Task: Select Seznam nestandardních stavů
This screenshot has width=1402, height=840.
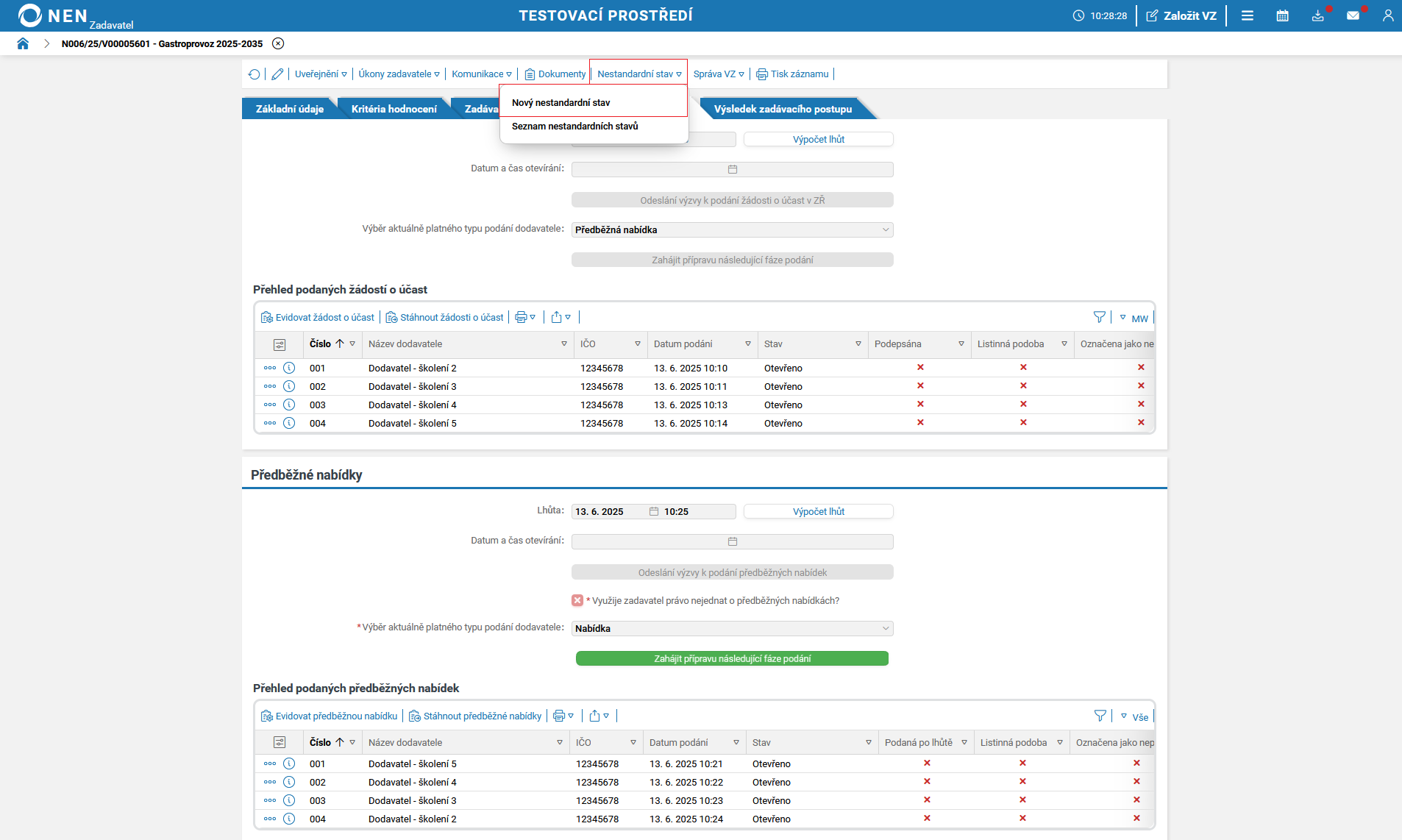Action: pyautogui.click(x=594, y=127)
